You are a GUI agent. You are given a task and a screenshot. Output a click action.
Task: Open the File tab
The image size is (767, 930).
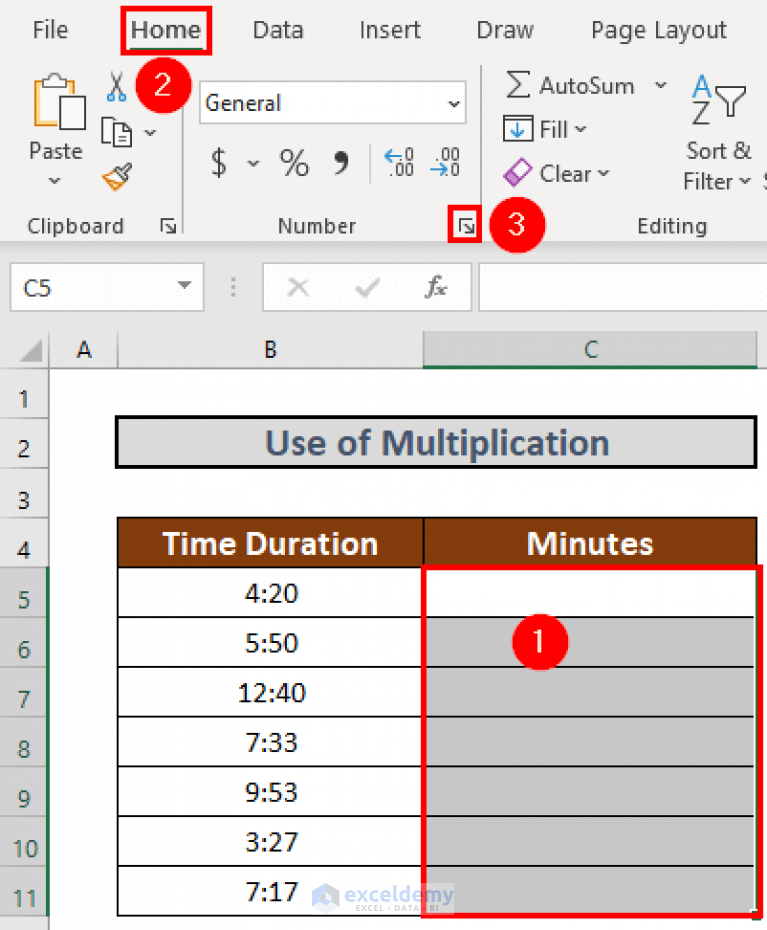[x=50, y=30]
